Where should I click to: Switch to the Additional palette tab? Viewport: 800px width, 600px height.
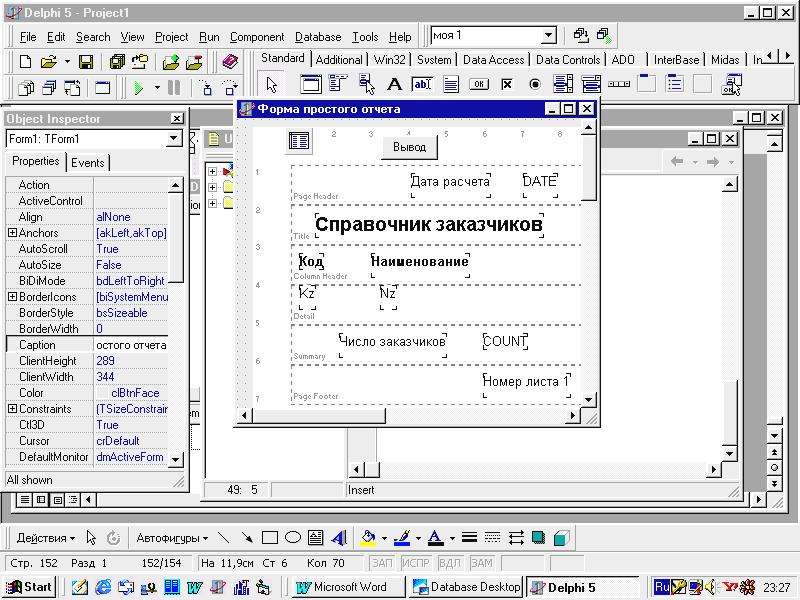(339, 60)
